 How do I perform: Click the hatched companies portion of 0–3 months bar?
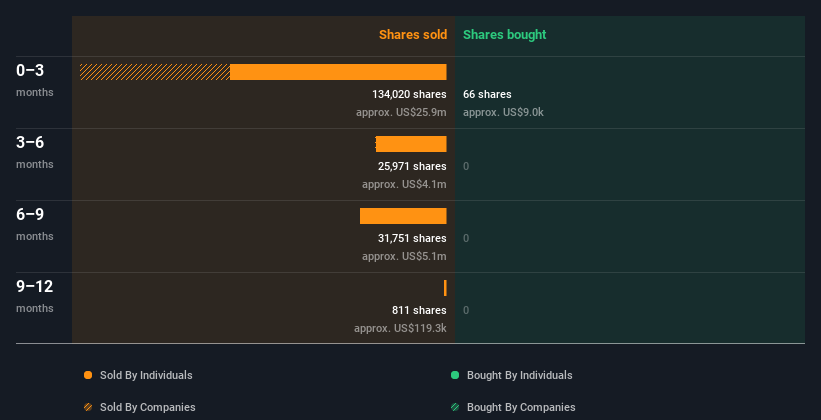pos(155,72)
